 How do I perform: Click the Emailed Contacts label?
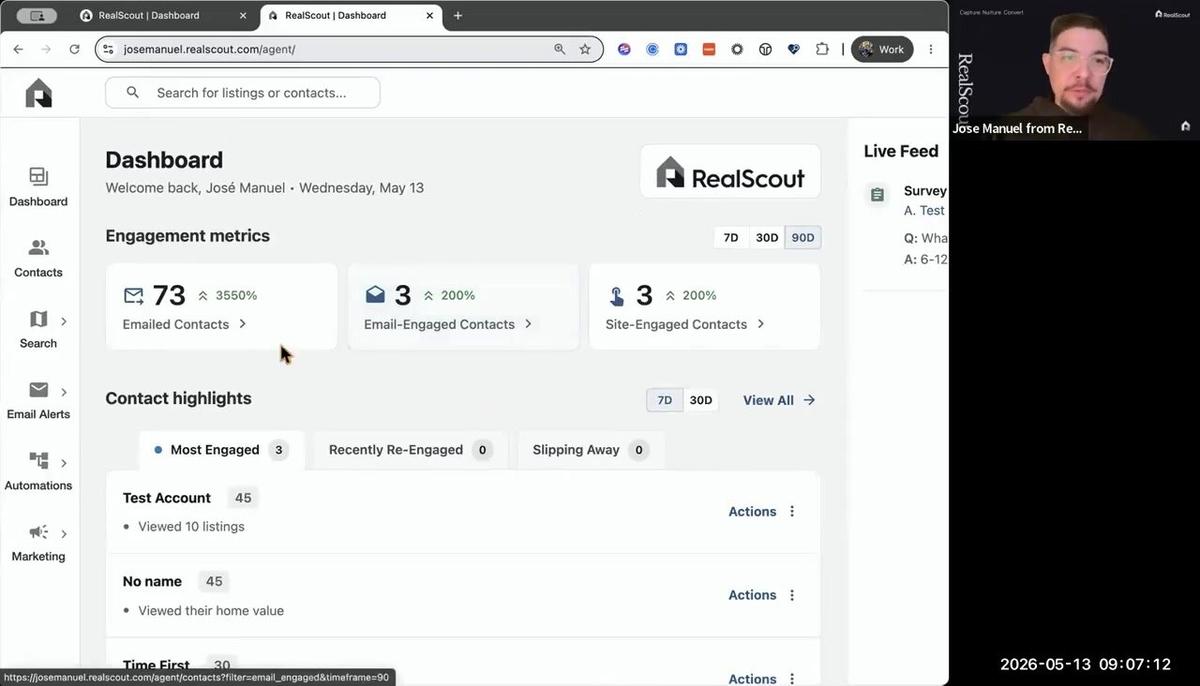[176, 324]
